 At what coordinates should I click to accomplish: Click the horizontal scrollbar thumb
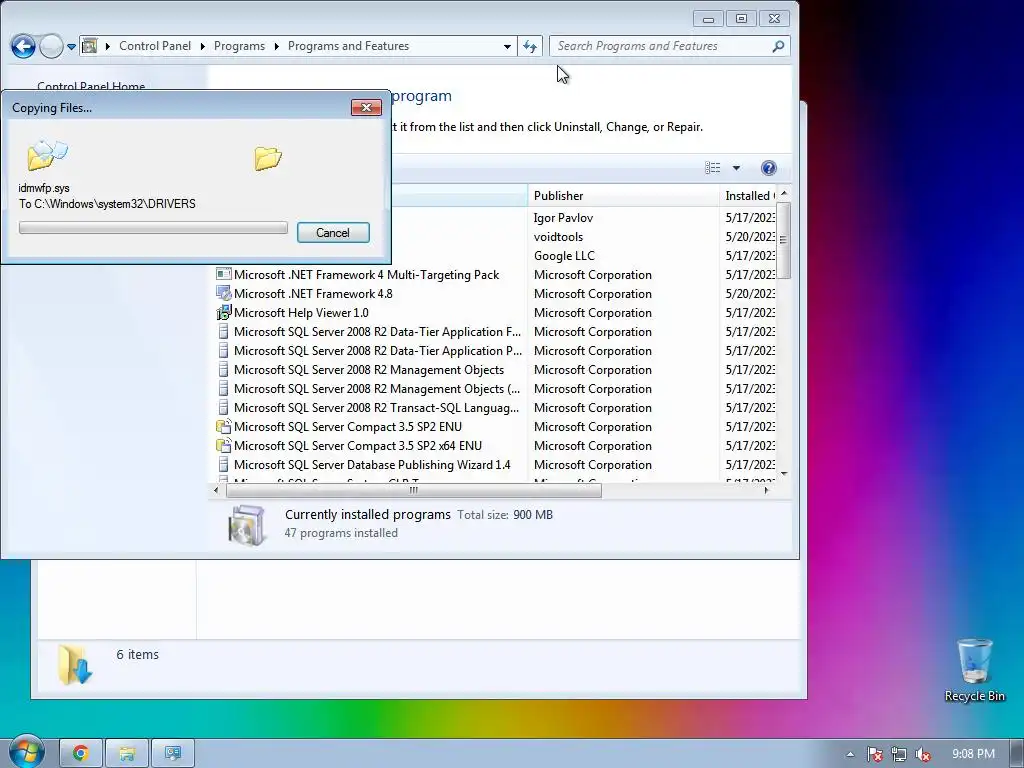[413, 490]
